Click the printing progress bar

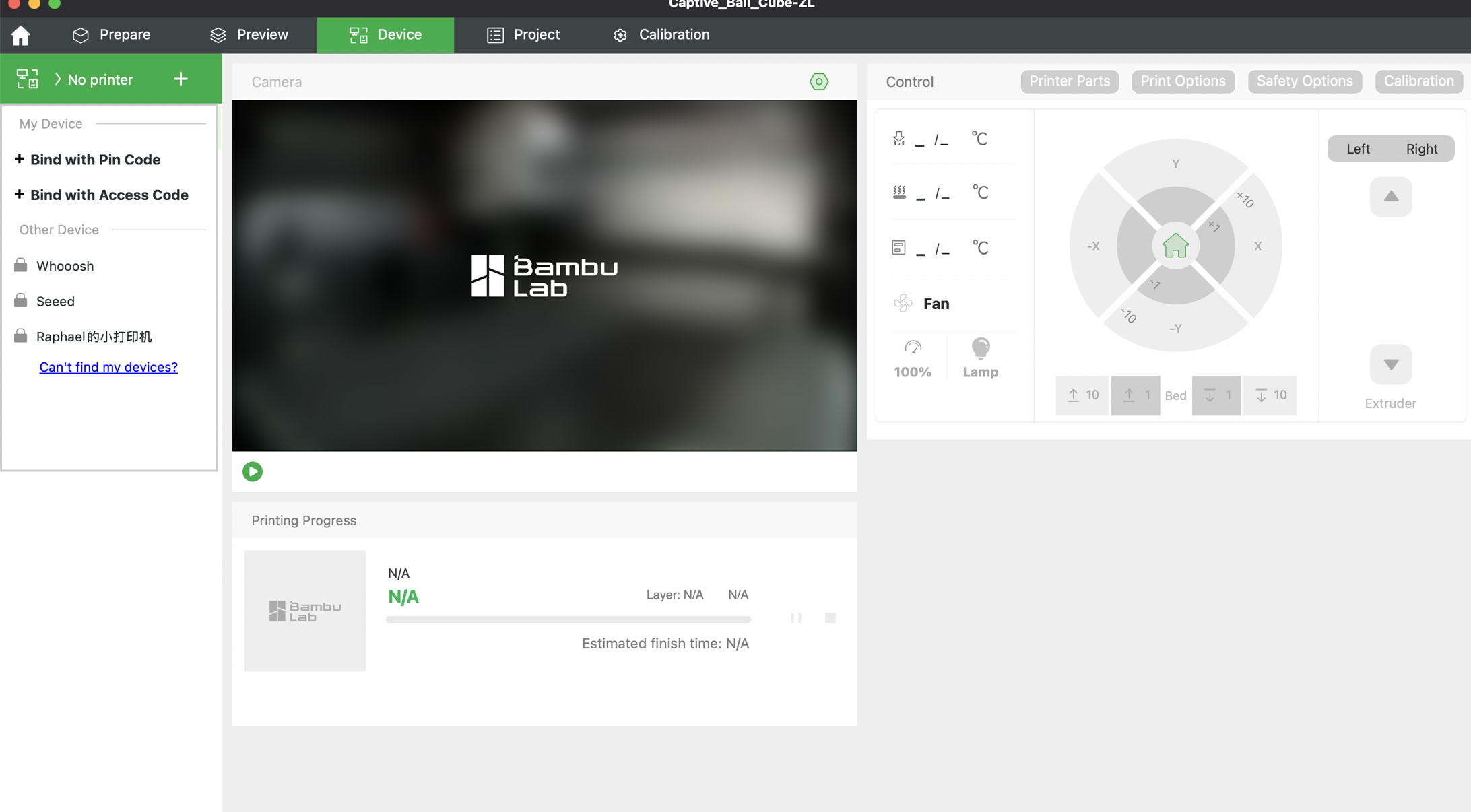pos(568,619)
